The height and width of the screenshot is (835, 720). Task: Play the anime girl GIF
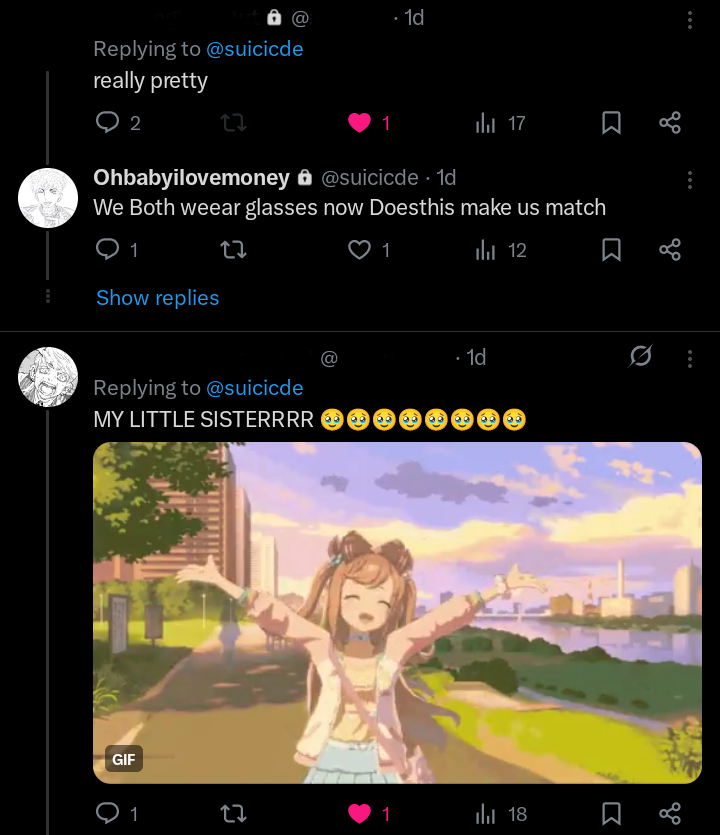pyautogui.click(x=397, y=612)
